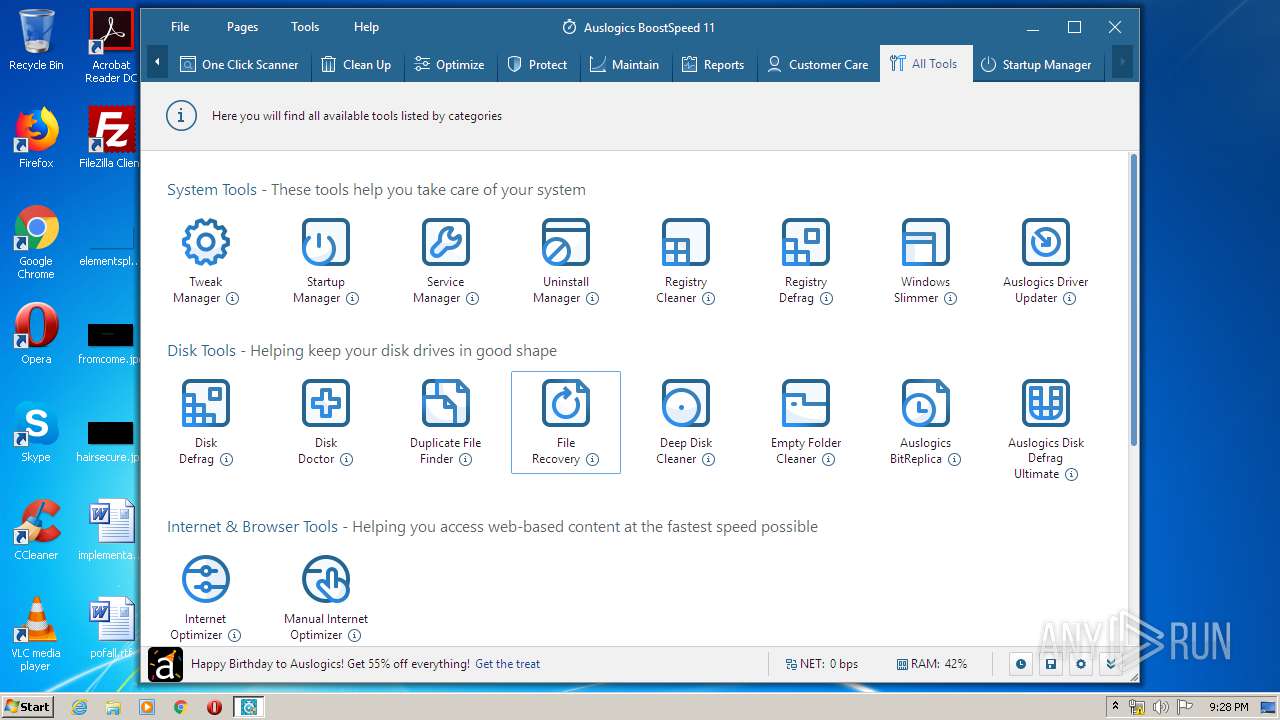The width and height of the screenshot is (1280, 720).
Task: Show info for Duplicate File Finder
Action: [x=465, y=459]
